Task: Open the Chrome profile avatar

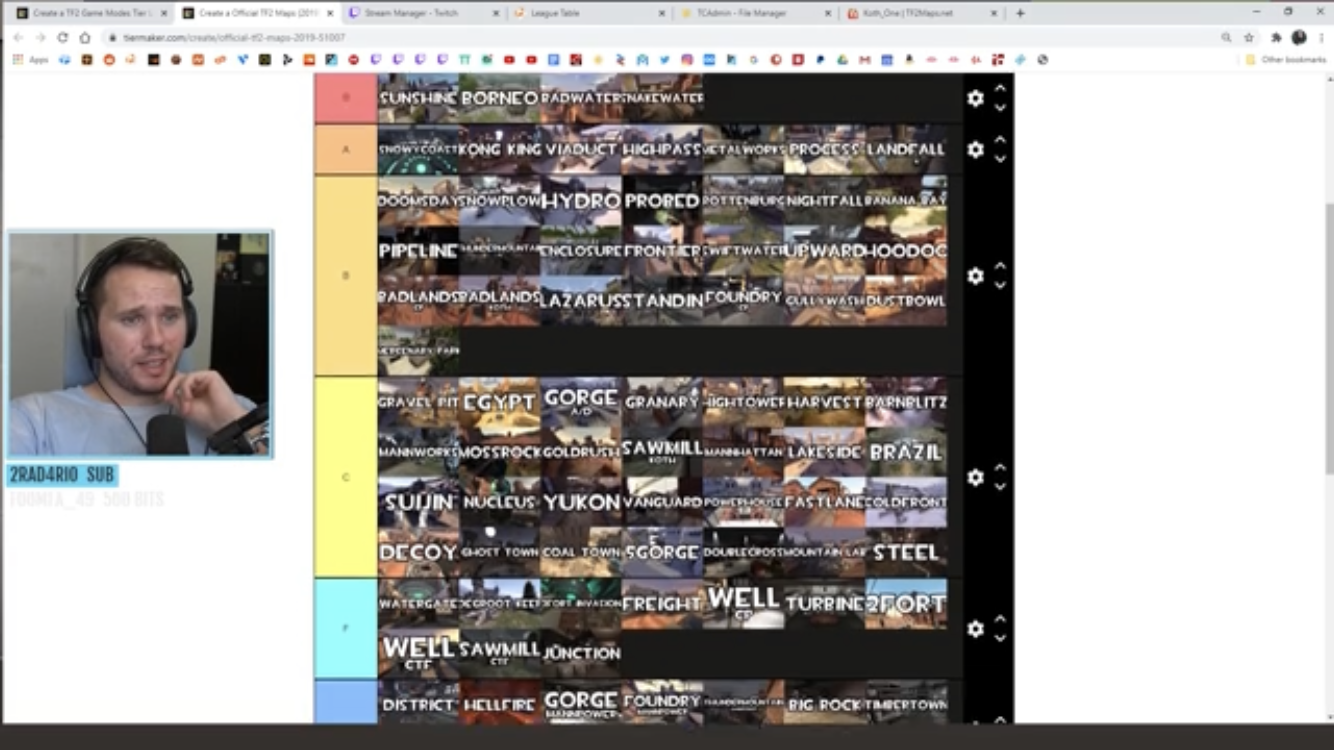Action: [1299, 37]
